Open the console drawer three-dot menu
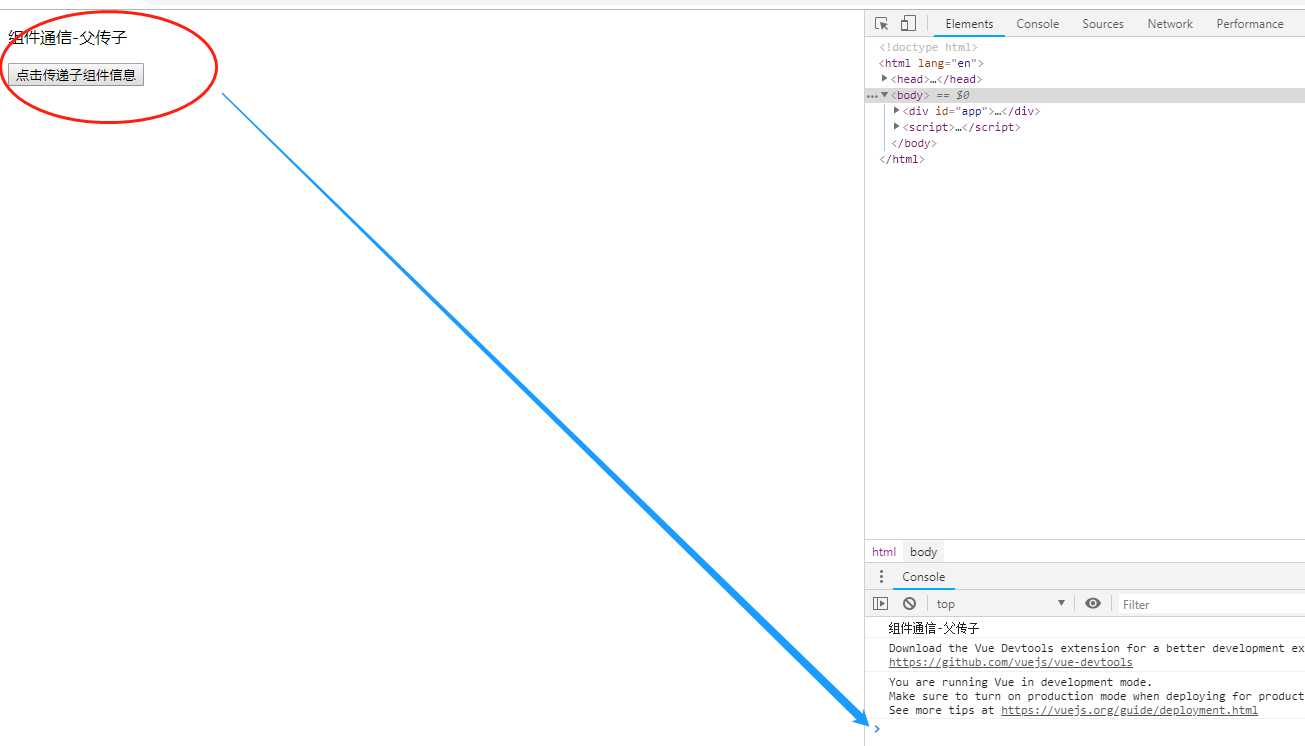This screenshot has height=746, width=1305. pos(881,577)
